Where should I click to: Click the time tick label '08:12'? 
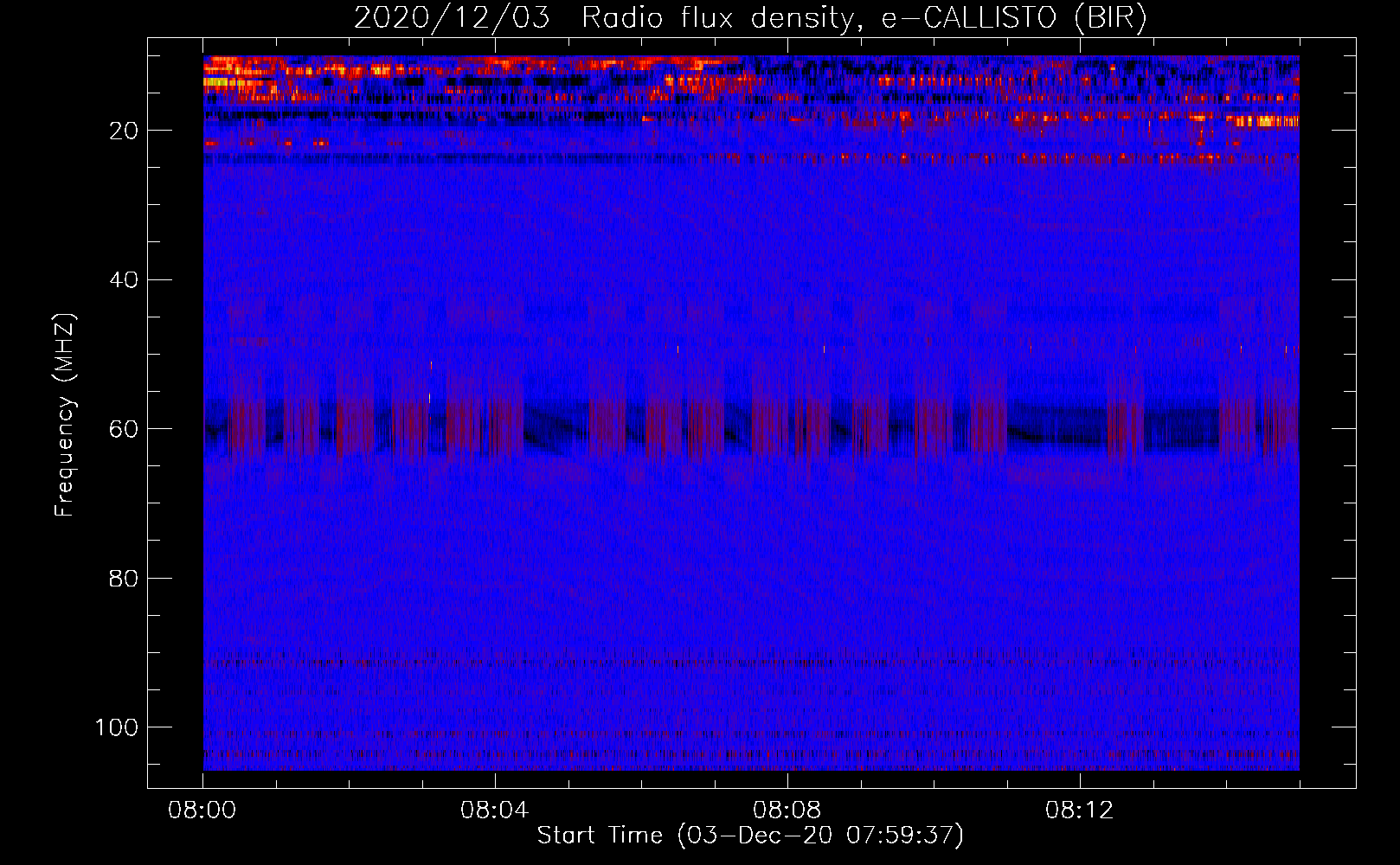coord(1080,811)
